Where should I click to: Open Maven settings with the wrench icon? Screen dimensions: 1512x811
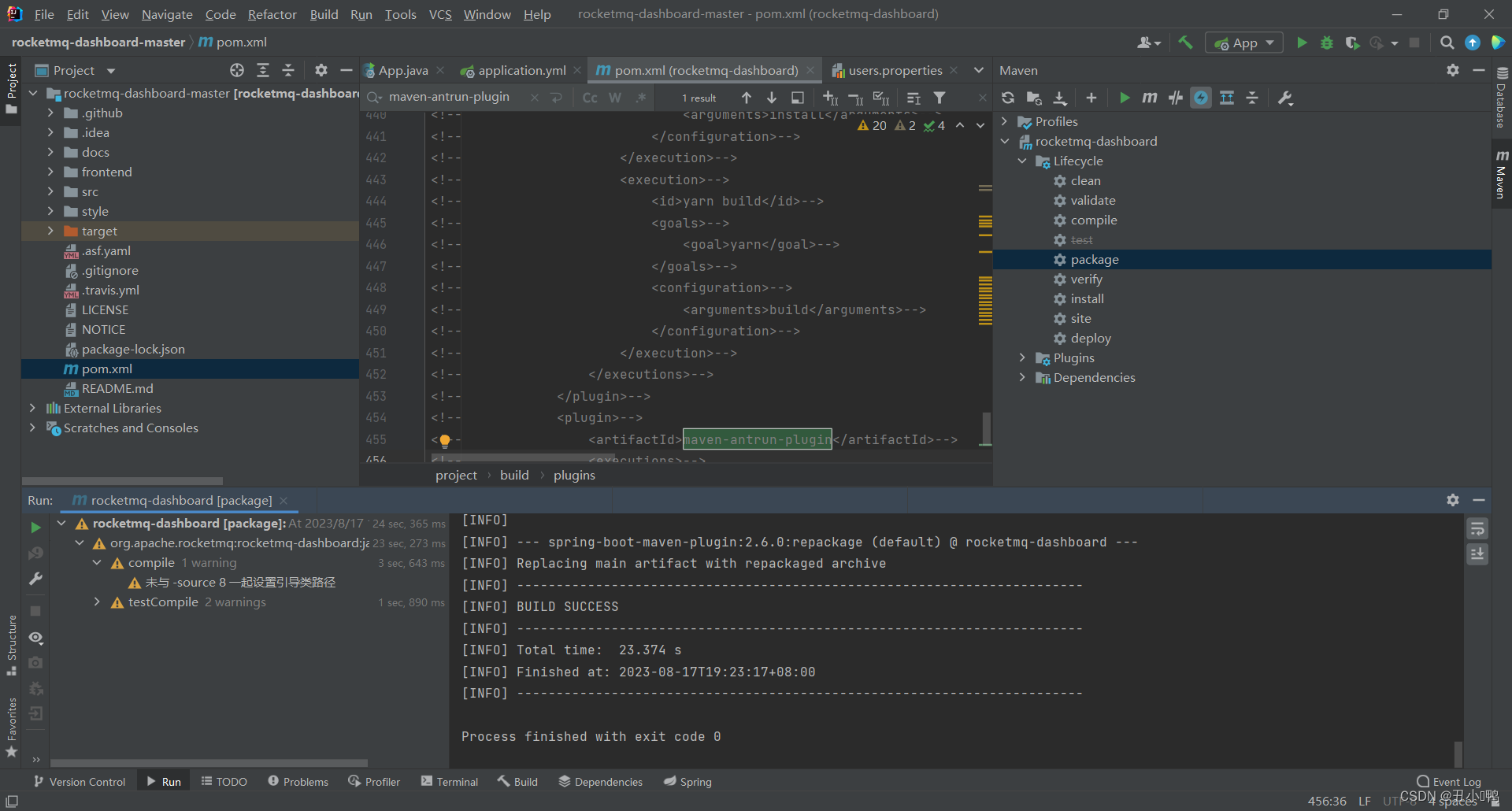[1285, 98]
